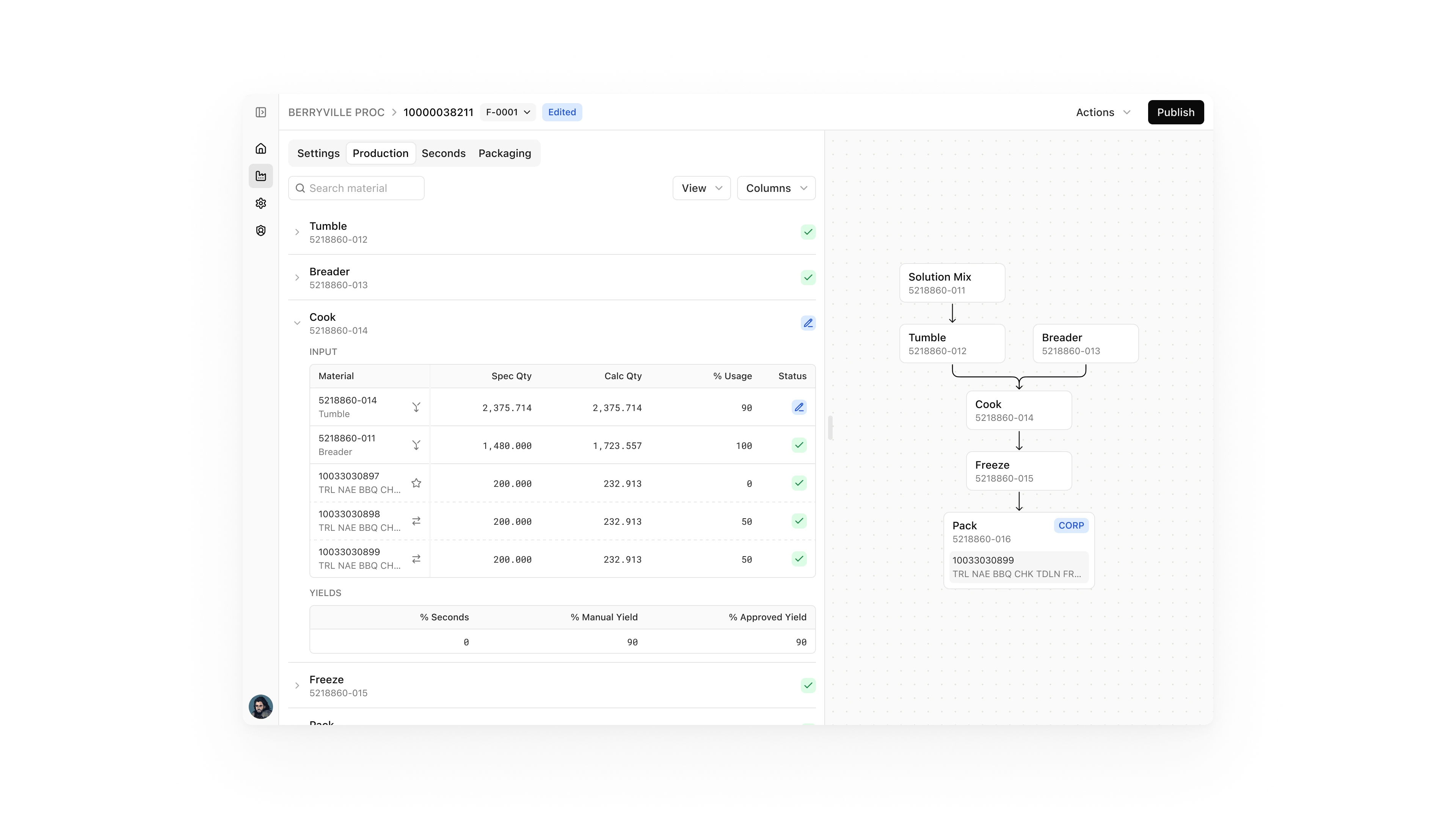Open the Packaging tab

pos(505,153)
